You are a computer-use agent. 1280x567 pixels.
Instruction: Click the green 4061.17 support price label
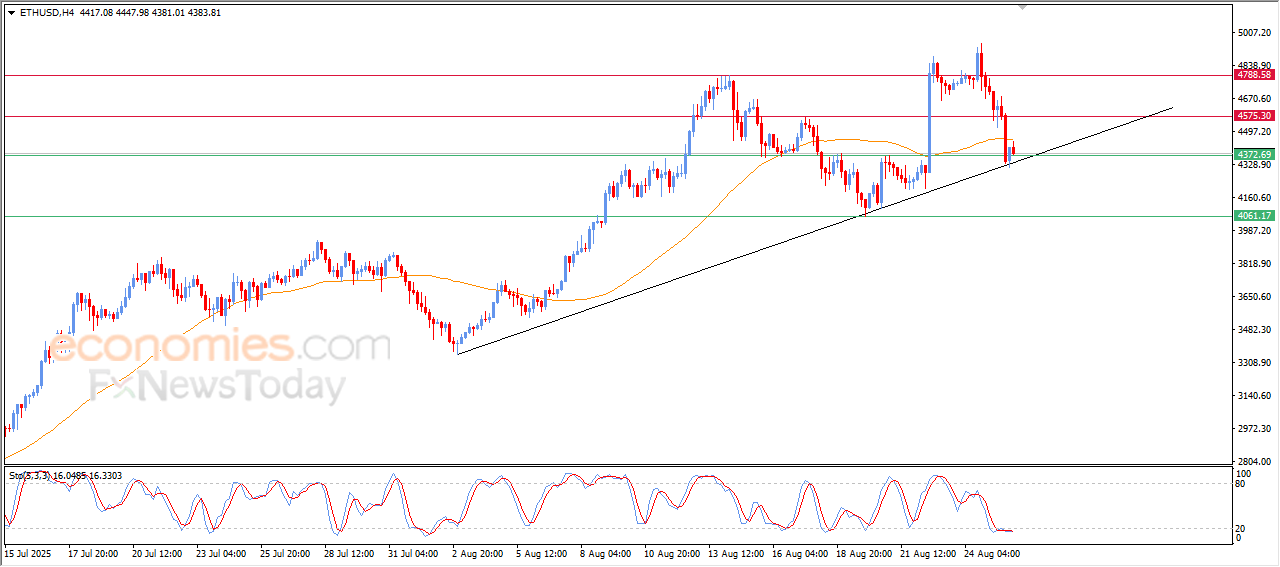[1253, 216]
